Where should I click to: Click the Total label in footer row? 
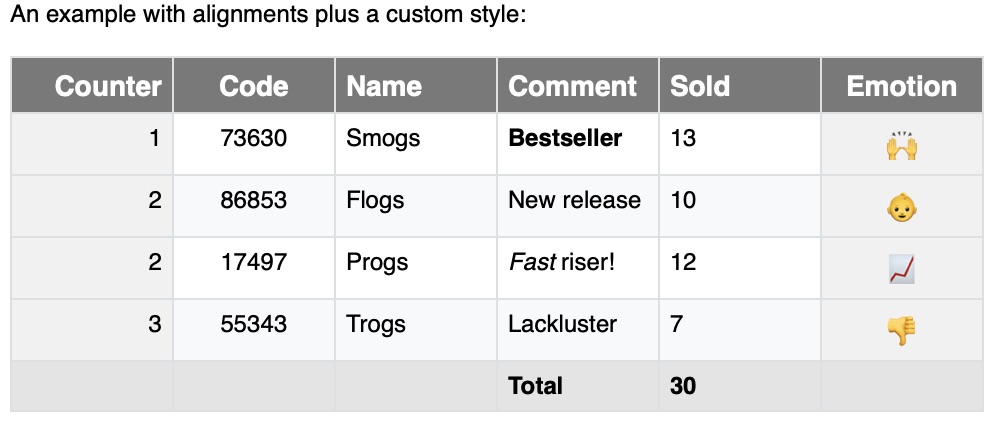(x=536, y=386)
